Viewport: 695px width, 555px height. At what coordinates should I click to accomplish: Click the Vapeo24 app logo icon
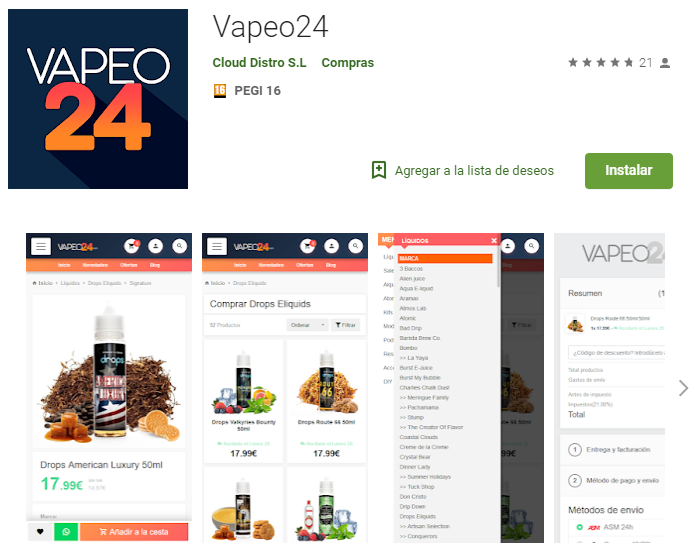tap(98, 99)
